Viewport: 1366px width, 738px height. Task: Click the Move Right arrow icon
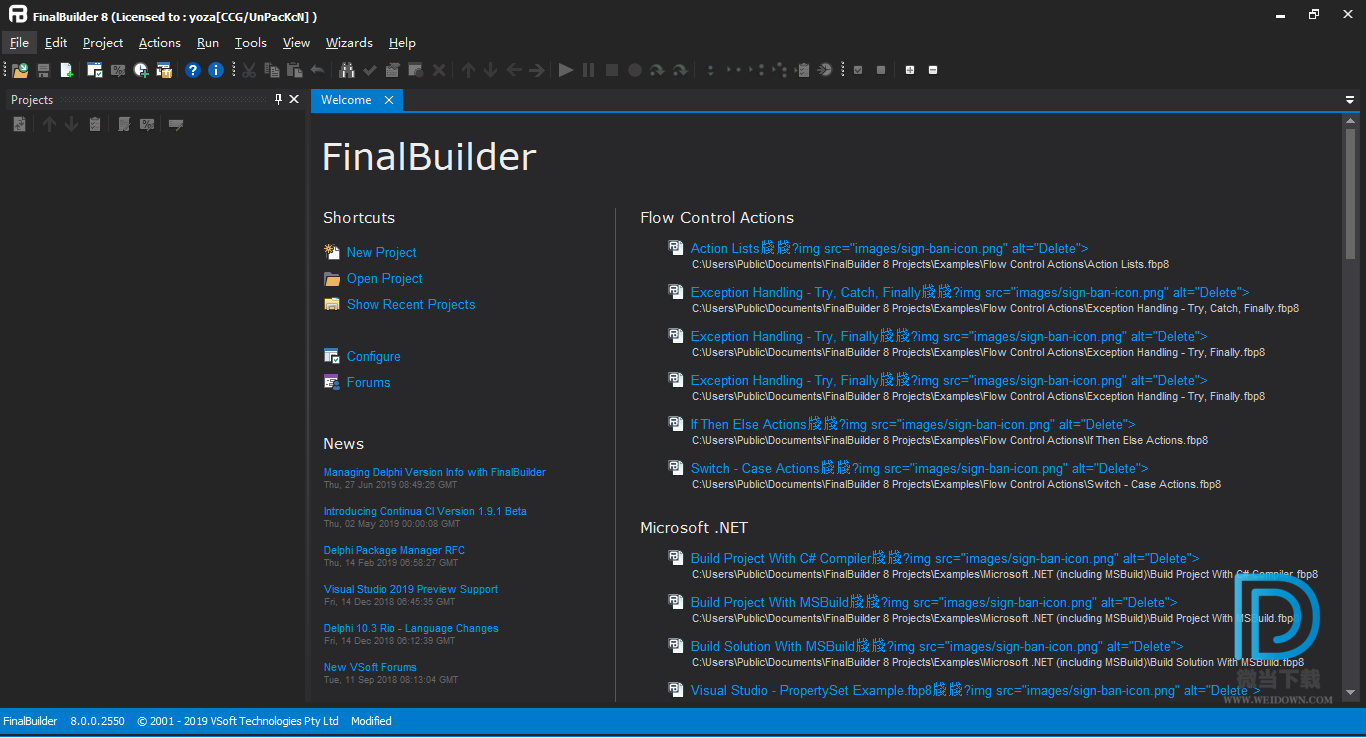[x=537, y=70]
